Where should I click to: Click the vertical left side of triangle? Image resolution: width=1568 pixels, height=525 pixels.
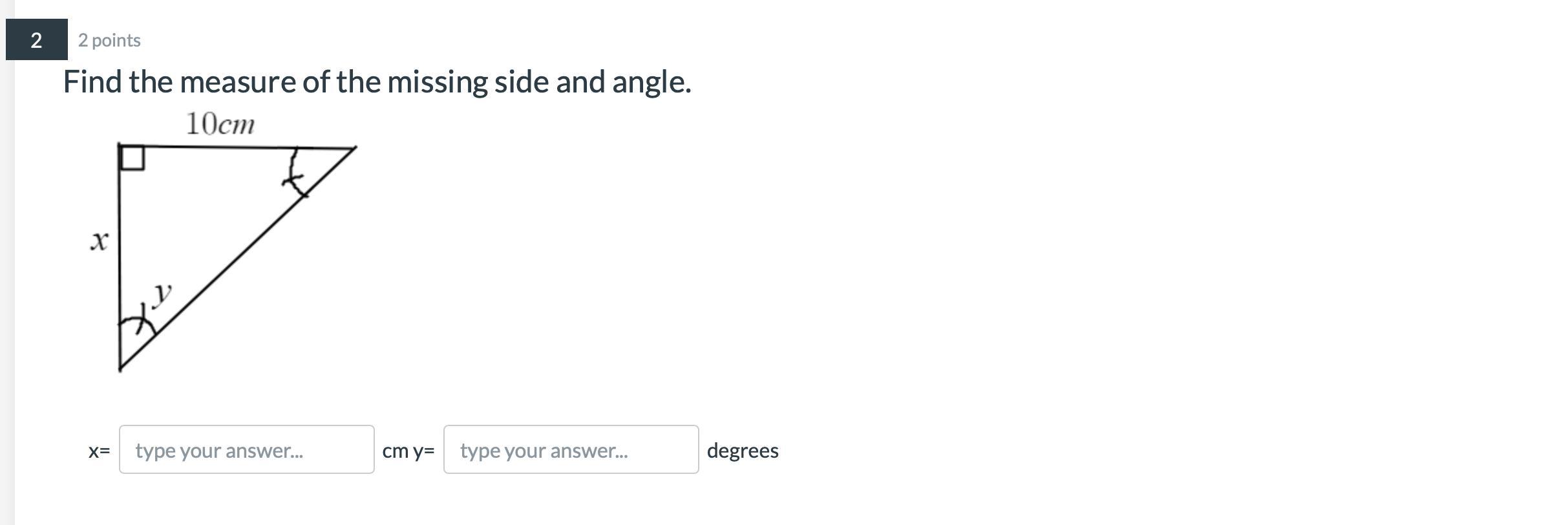[x=120, y=259]
